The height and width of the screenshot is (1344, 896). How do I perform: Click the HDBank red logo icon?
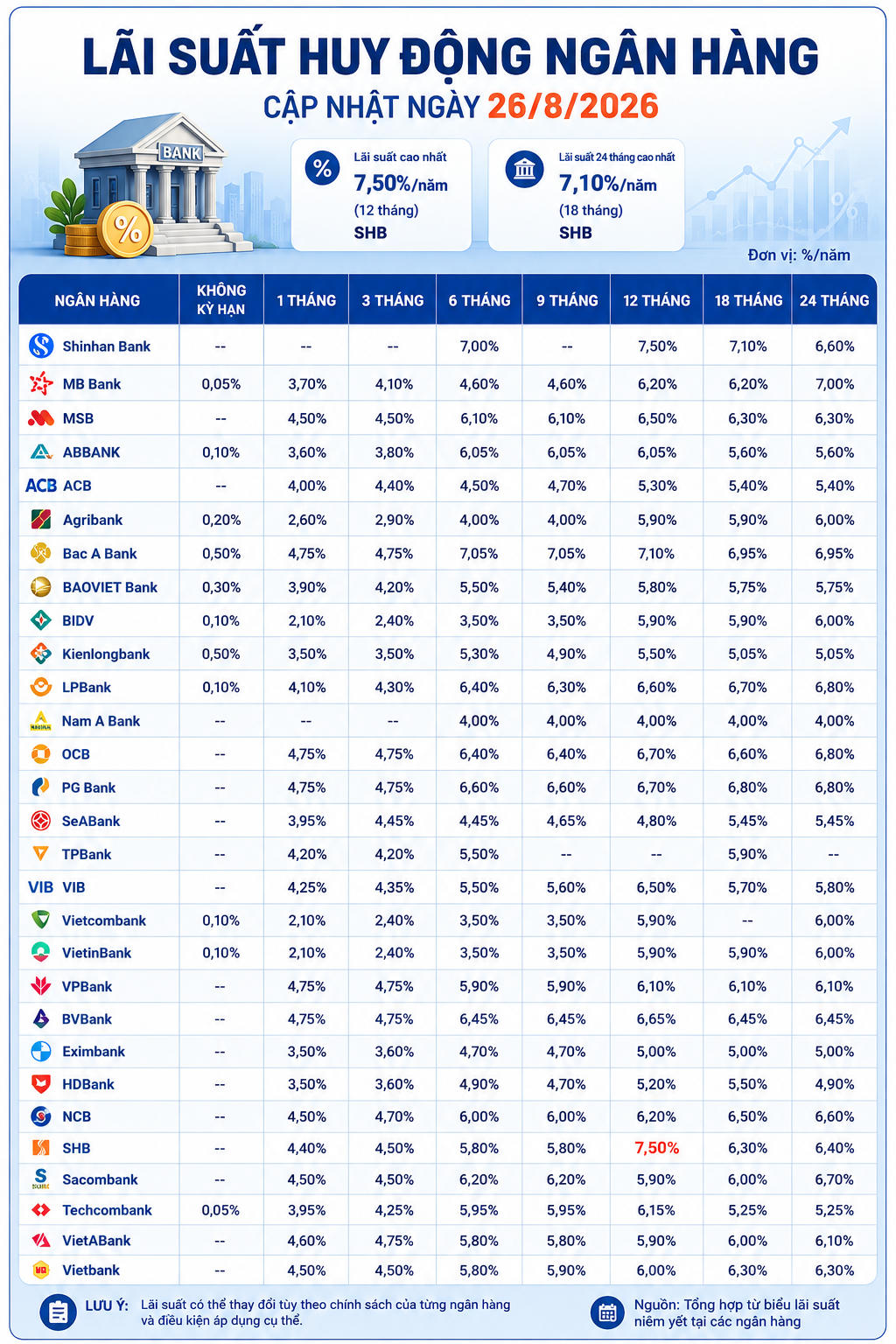41,1084
